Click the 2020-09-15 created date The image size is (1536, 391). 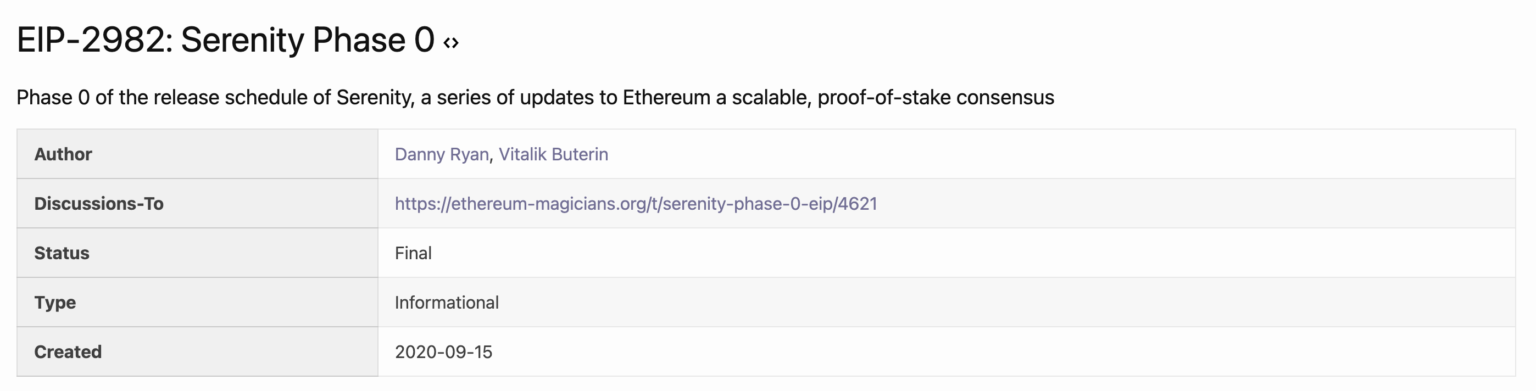point(444,352)
